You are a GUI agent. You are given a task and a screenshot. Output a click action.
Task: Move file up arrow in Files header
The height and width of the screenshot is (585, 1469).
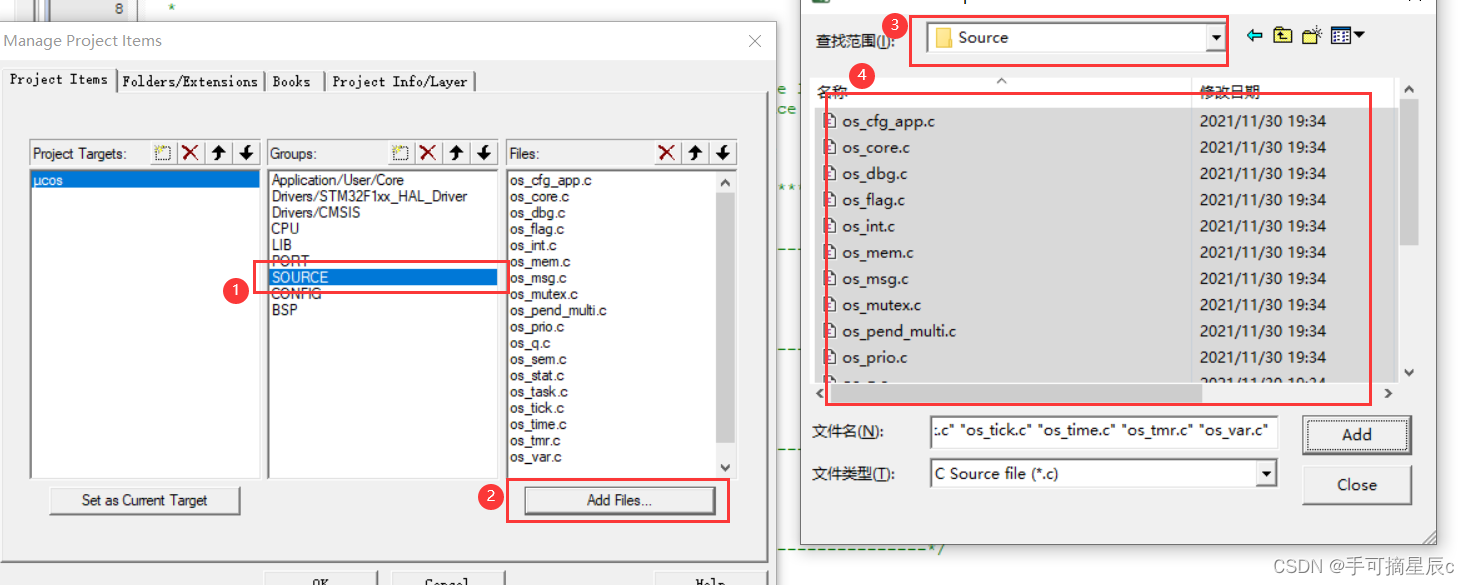pyautogui.click(x=694, y=153)
